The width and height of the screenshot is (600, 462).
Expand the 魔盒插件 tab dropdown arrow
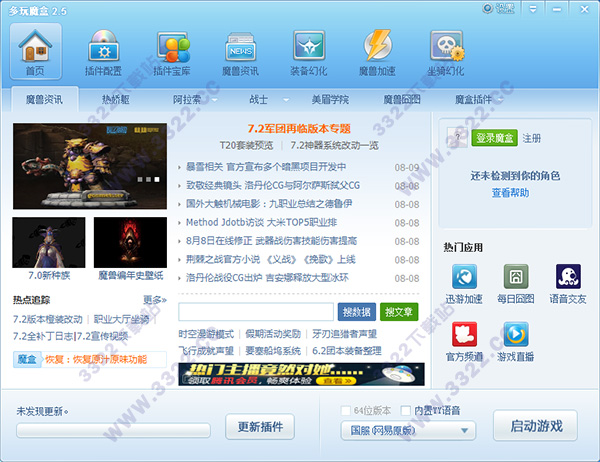(500, 100)
